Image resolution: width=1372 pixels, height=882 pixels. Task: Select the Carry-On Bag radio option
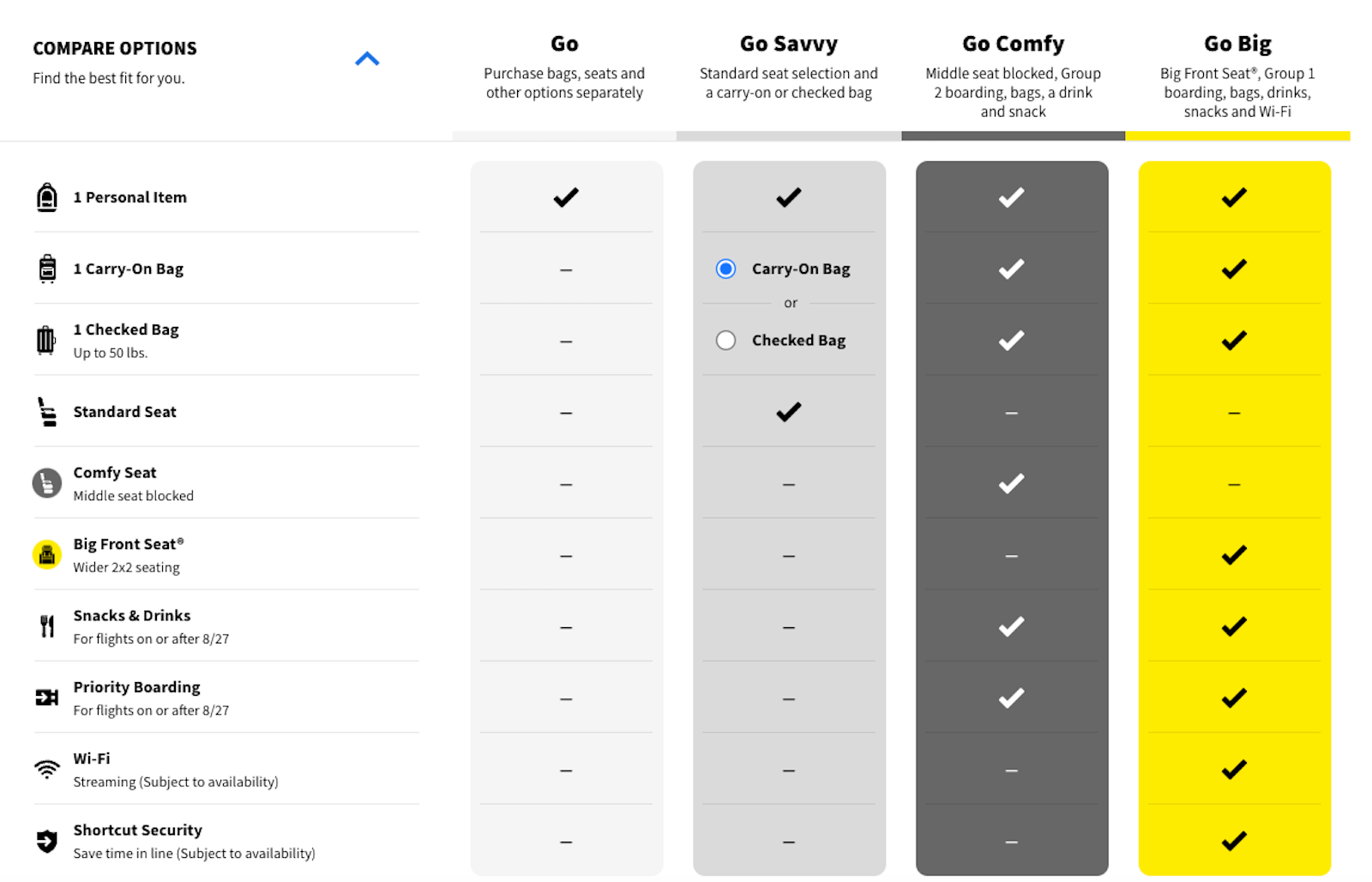coord(725,269)
